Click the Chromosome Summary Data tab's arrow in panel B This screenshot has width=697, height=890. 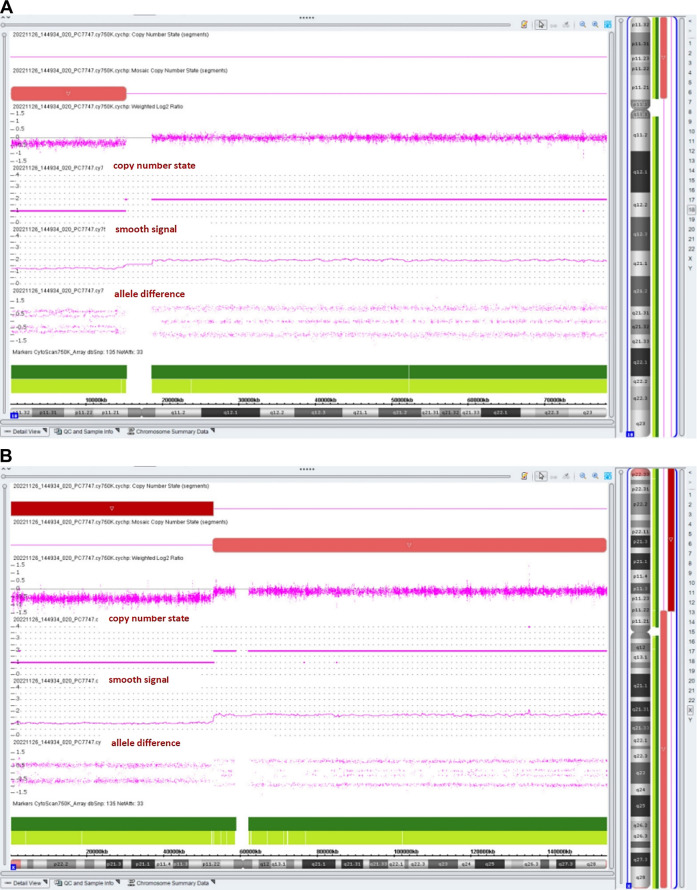(213, 882)
